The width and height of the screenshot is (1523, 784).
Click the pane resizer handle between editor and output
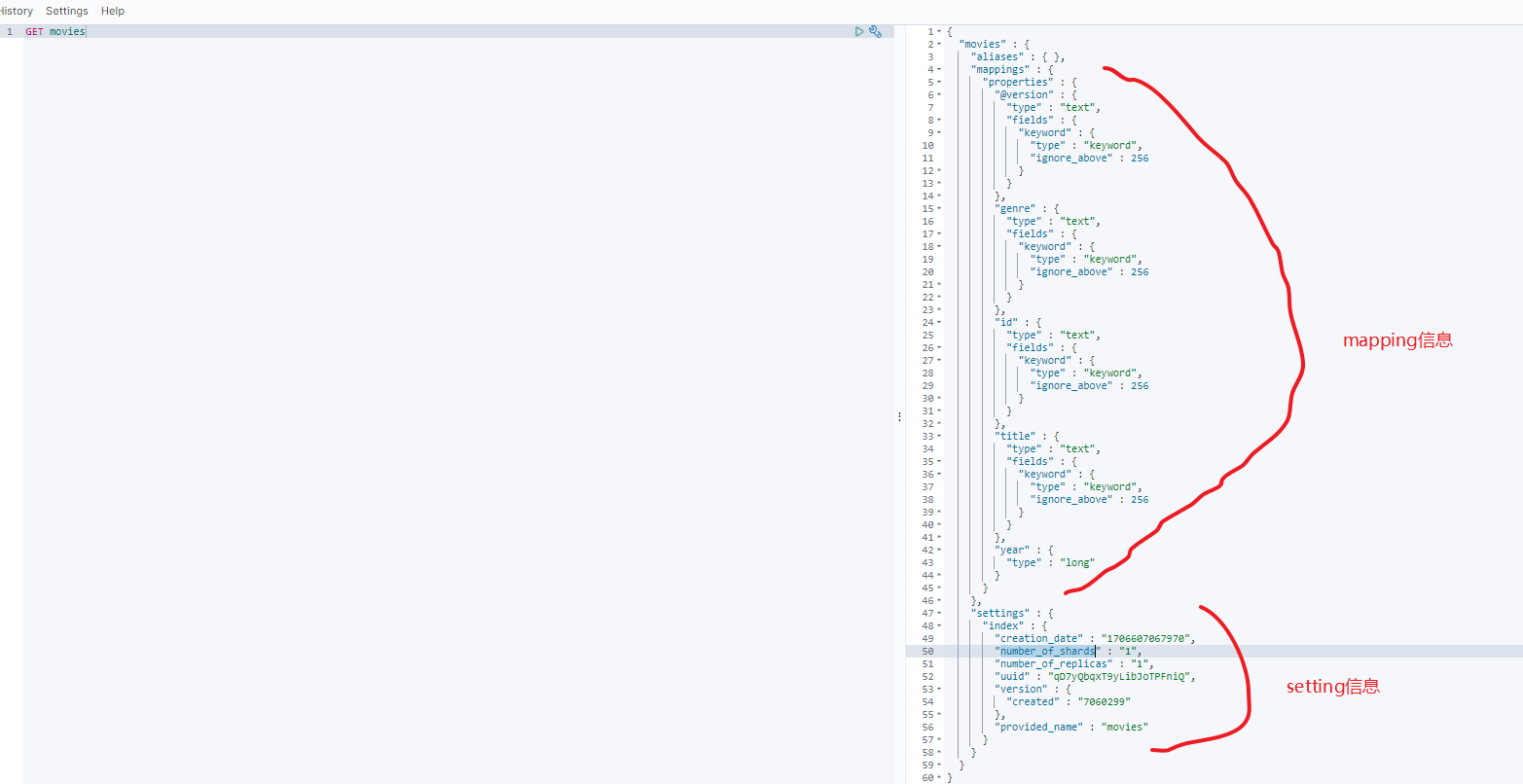pyautogui.click(x=899, y=416)
